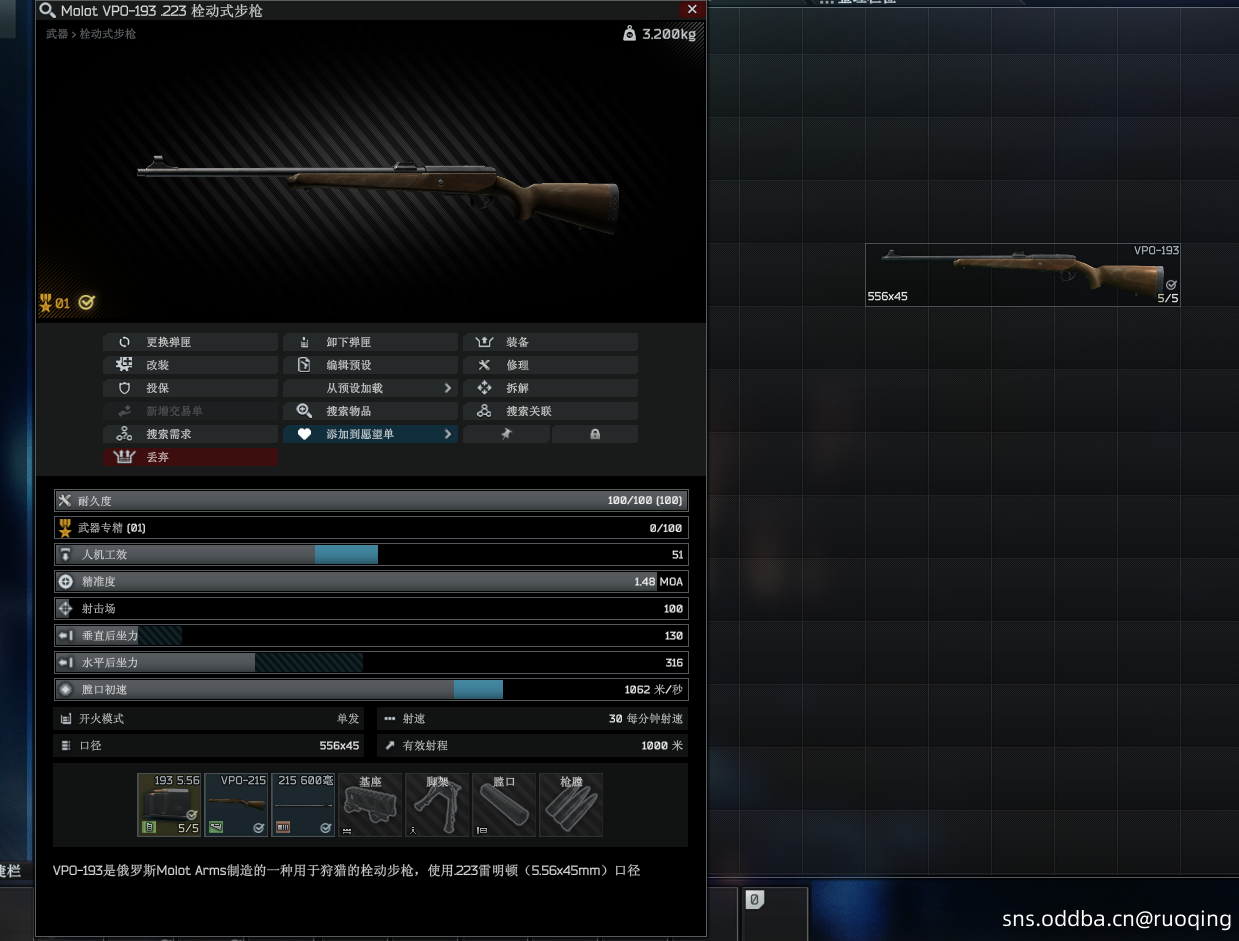
Task: Click the crown icon on 丢弃 button
Action: pos(124,457)
